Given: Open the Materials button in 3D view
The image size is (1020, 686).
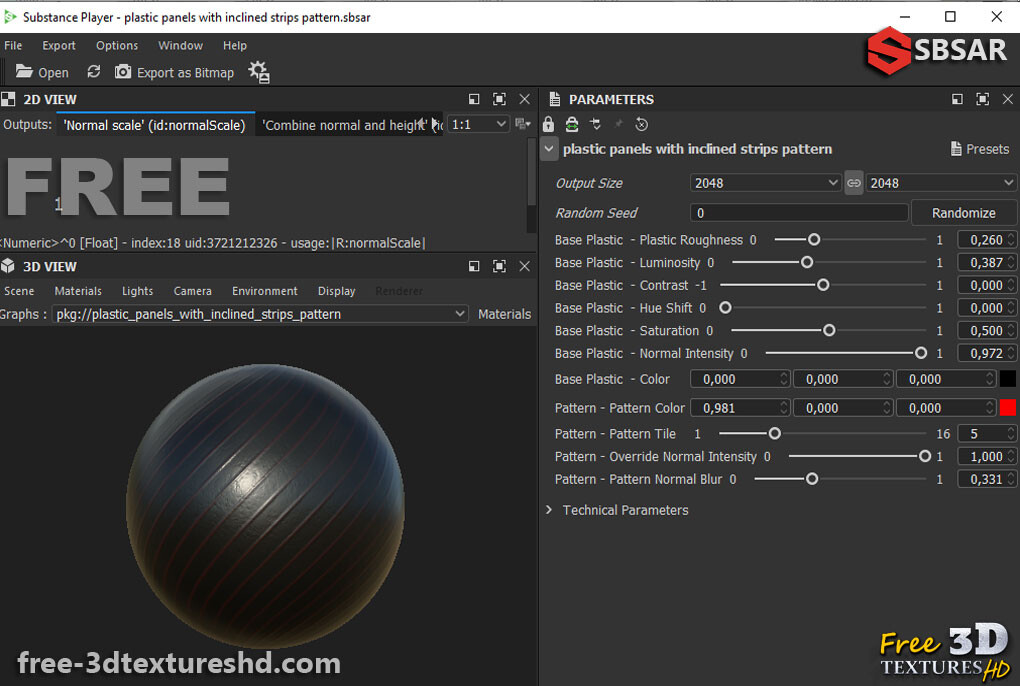Looking at the screenshot, I should (x=504, y=313).
